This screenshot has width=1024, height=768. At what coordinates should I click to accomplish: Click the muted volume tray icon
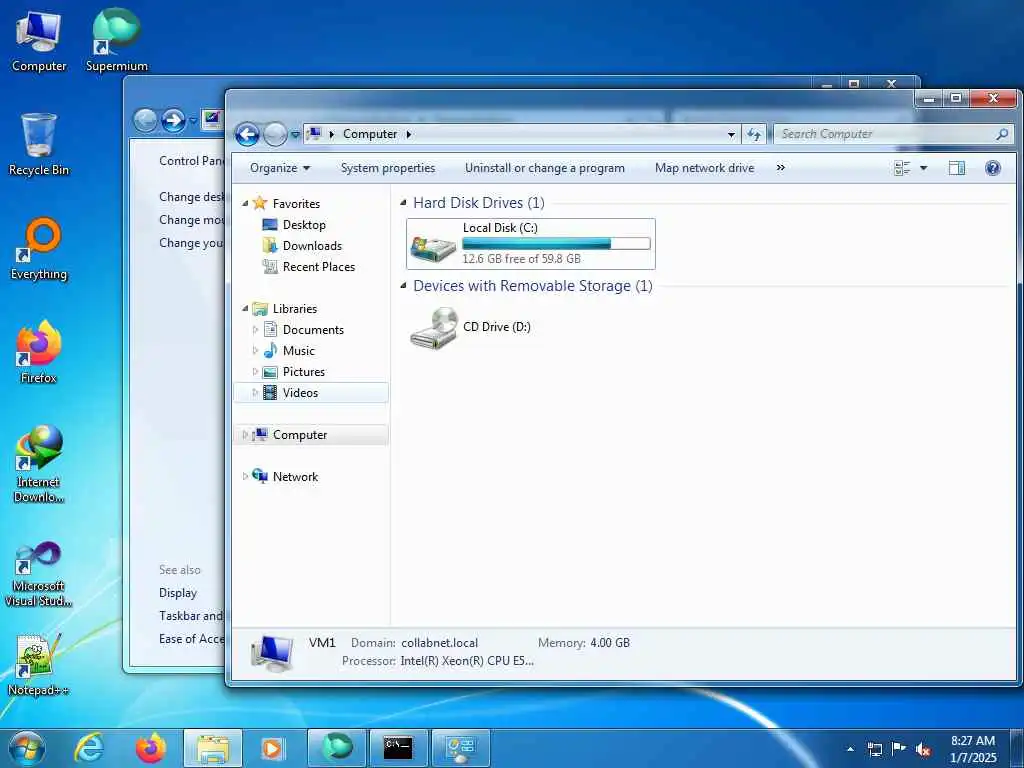[923, 750]
